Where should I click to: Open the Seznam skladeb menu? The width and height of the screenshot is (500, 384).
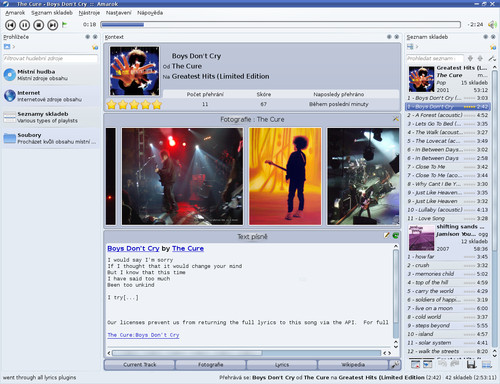click(x=52, y=13)
